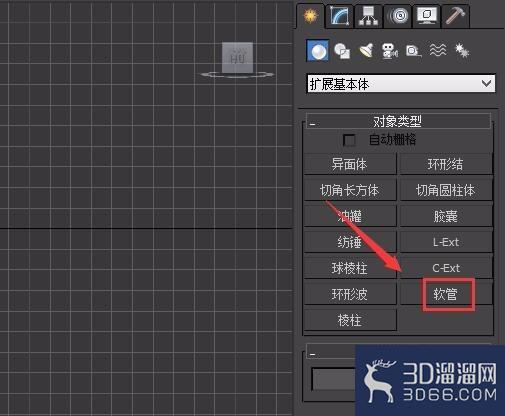Select the Geometry category sphere icon

tap(318, 51)
